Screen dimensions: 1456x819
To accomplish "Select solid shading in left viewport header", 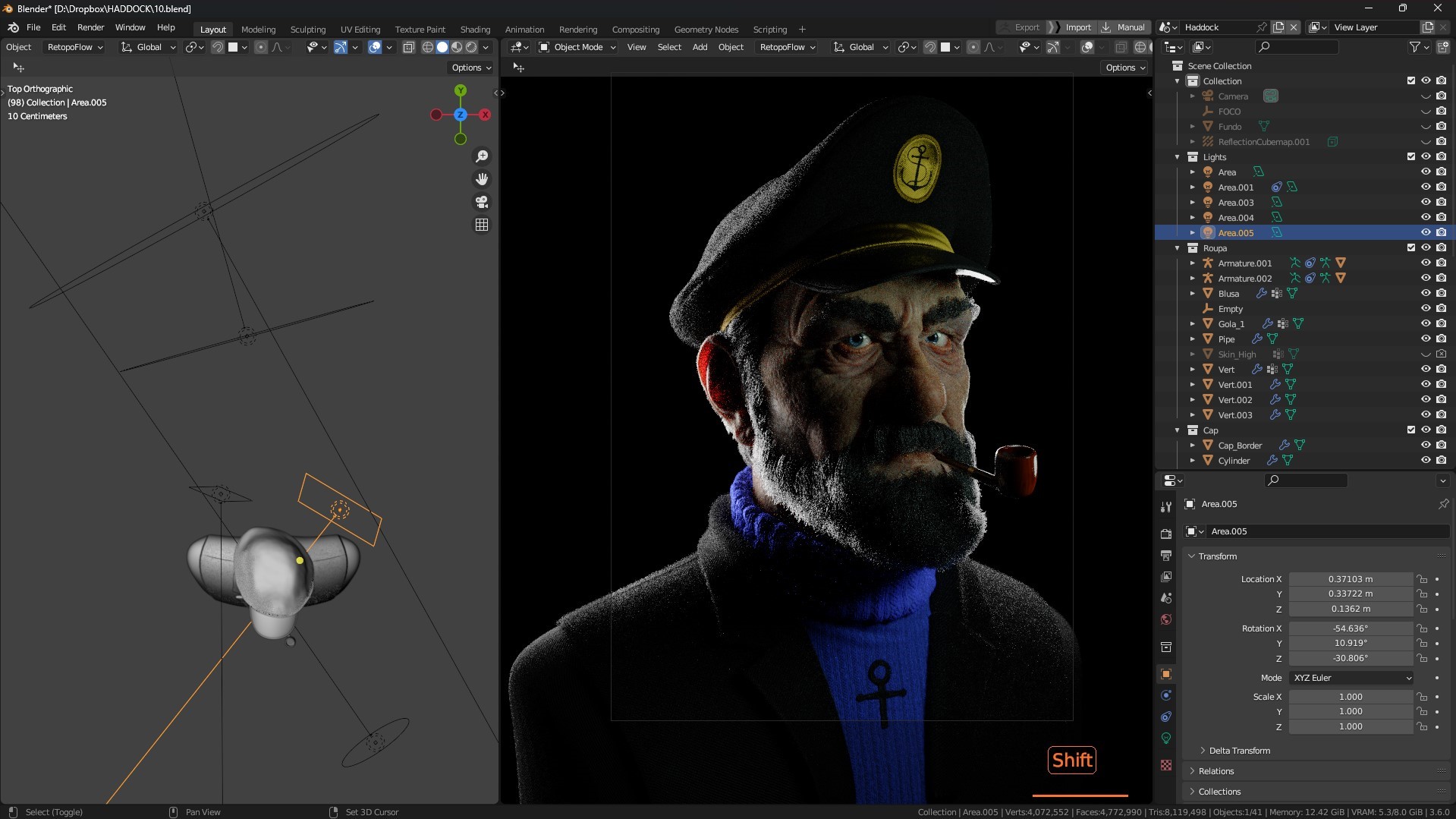I will point(442,47).
